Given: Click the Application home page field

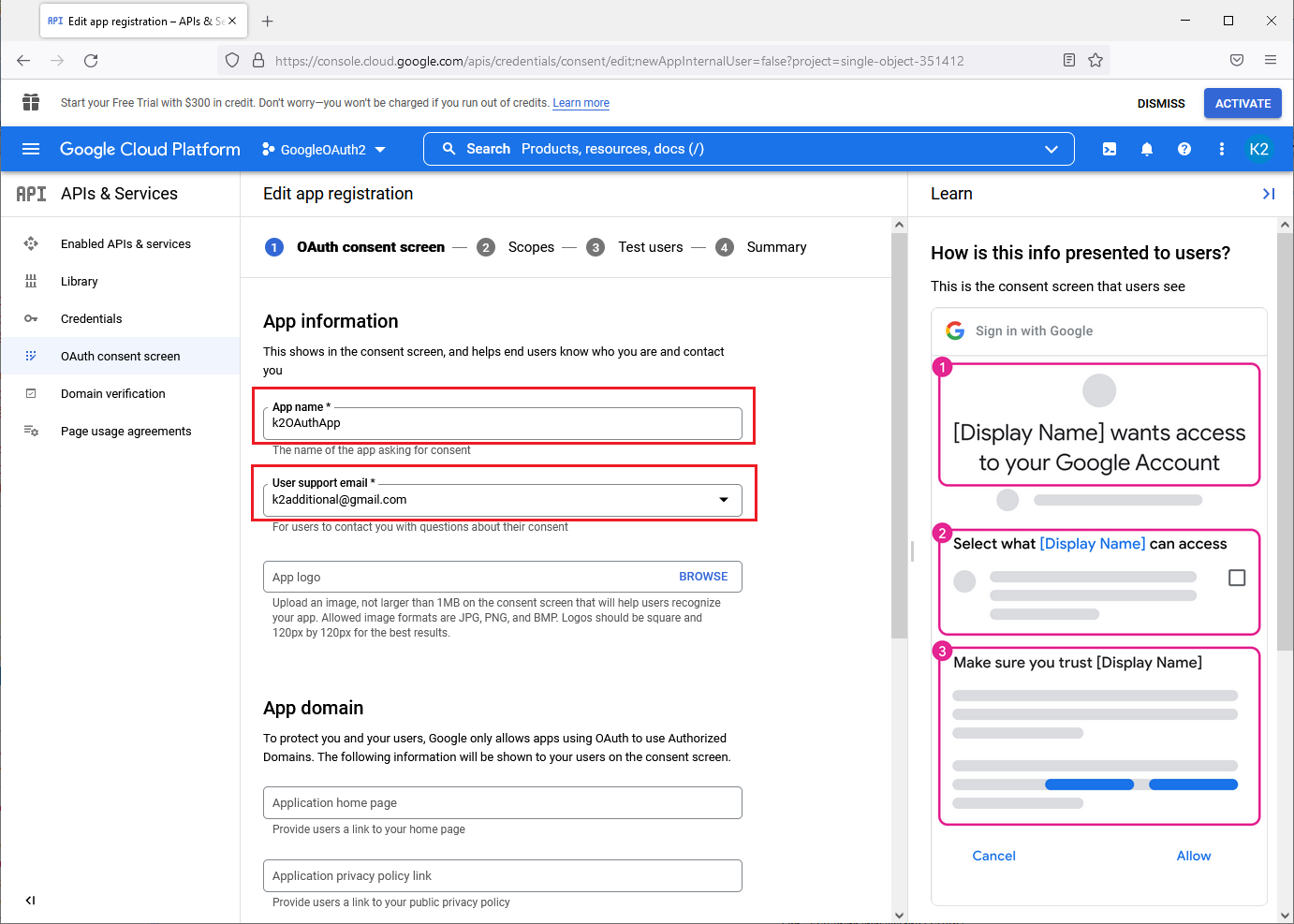Looking at the screenshot, I should (x=502, y=803).
